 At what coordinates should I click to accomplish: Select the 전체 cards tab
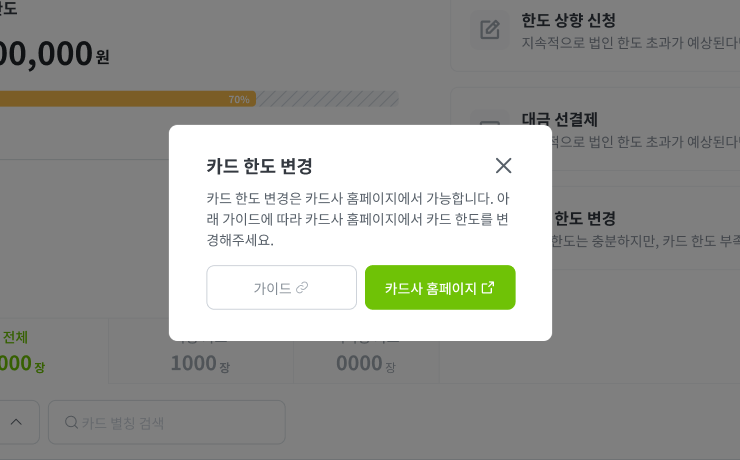tap(16, 337)
